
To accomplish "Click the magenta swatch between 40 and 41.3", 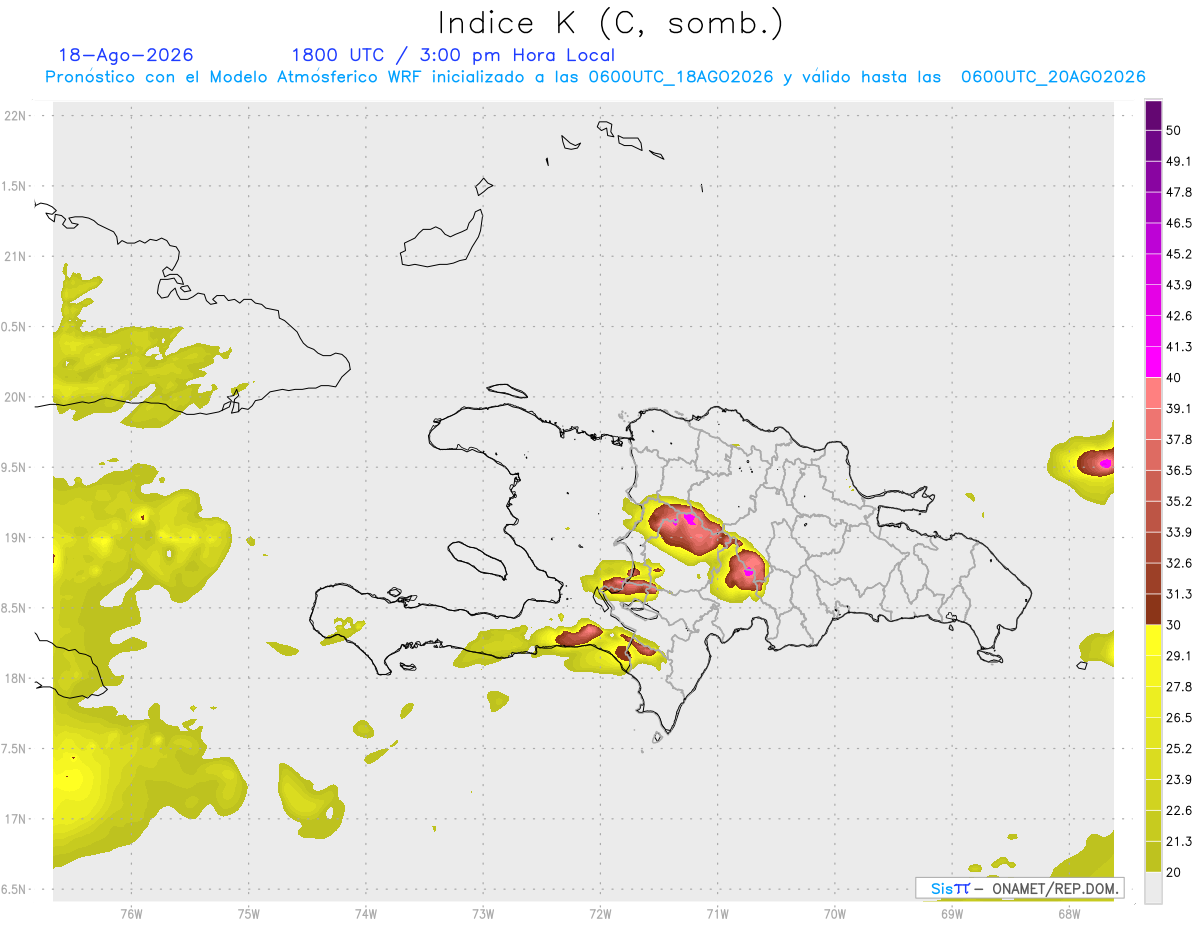I will [x=1153, y=362].
